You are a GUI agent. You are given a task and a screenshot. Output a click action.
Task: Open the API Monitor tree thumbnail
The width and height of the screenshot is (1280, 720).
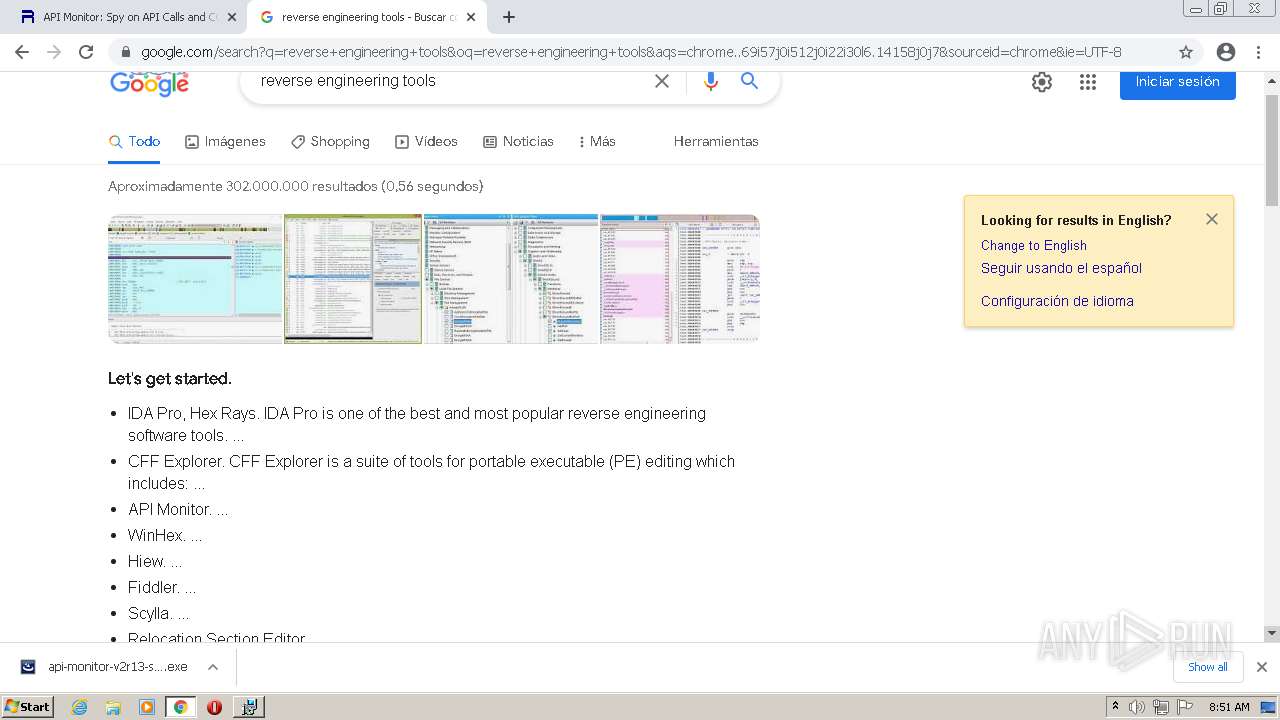pos(511,279)
